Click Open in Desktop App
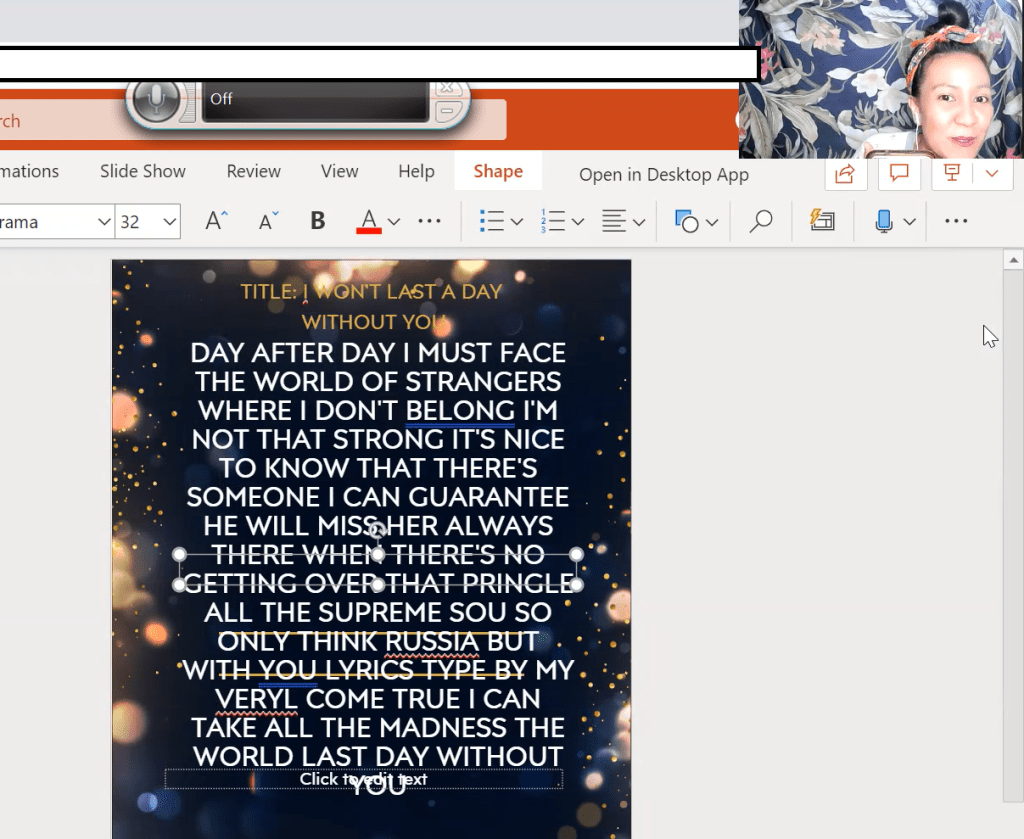1024x839 pixels. 663,175
